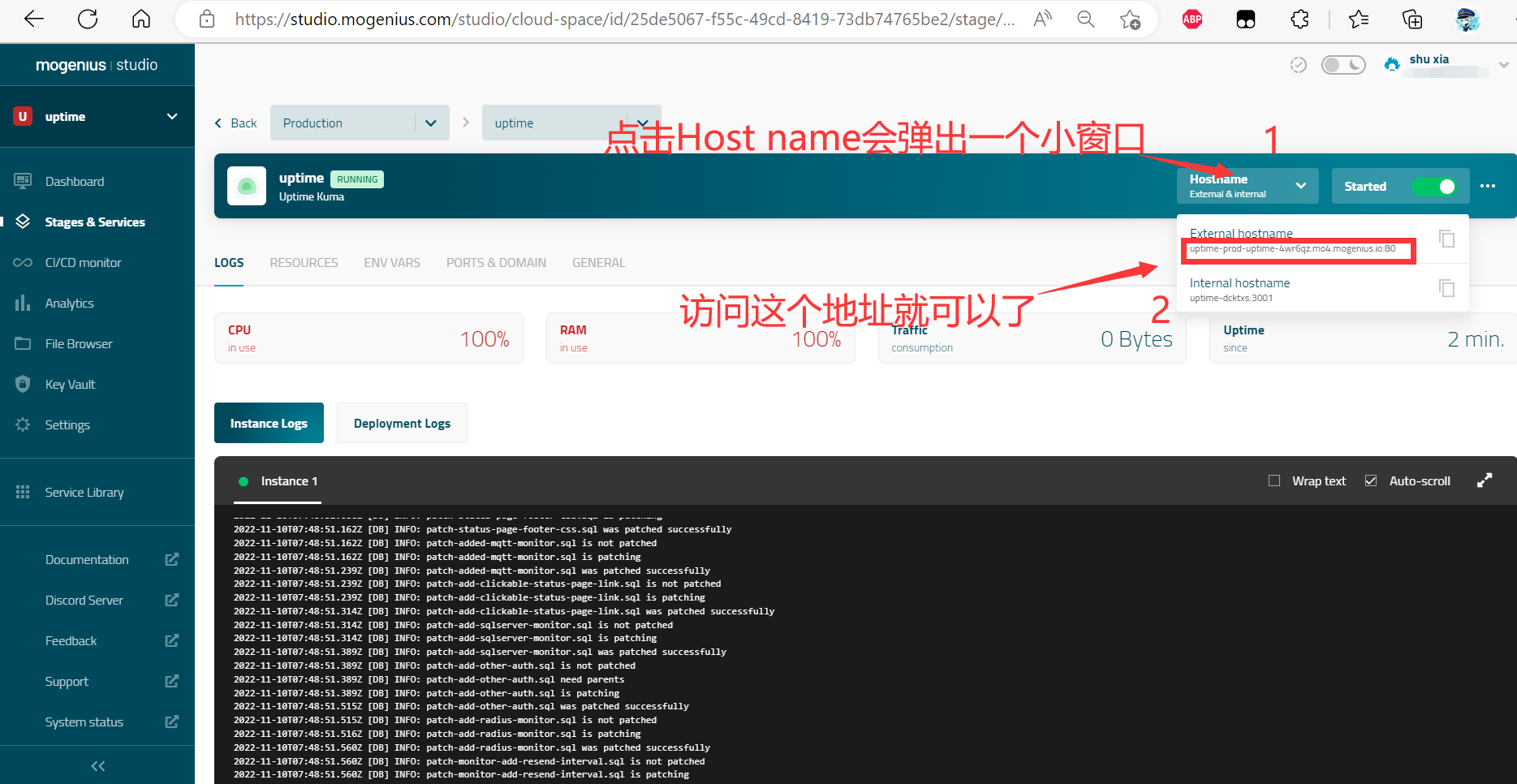Open Key Vault in sidebar
This screenshot has height=784, width=1517.
click(x=70, y=384)
